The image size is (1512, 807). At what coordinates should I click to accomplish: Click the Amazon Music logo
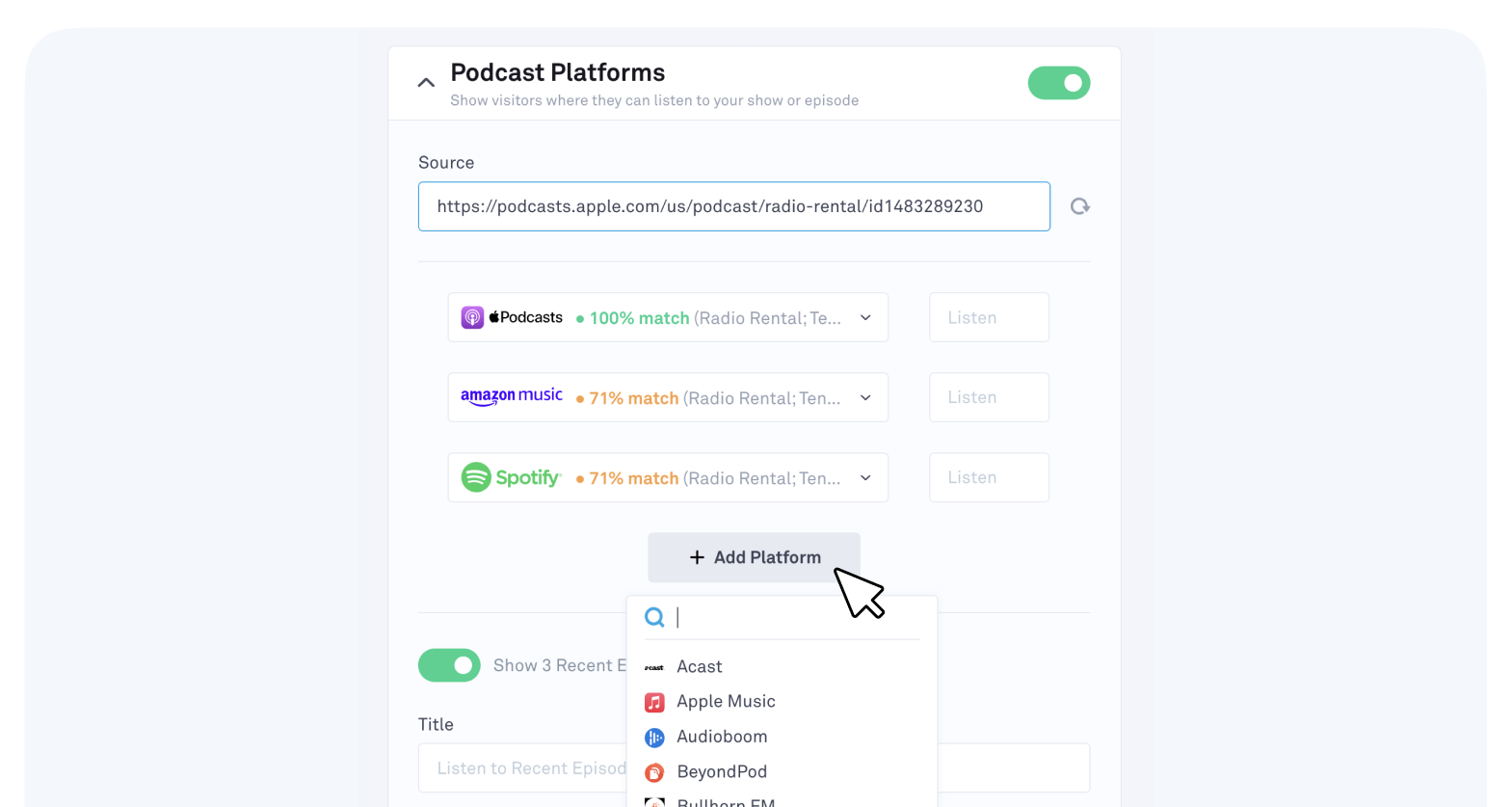[512, 396]
